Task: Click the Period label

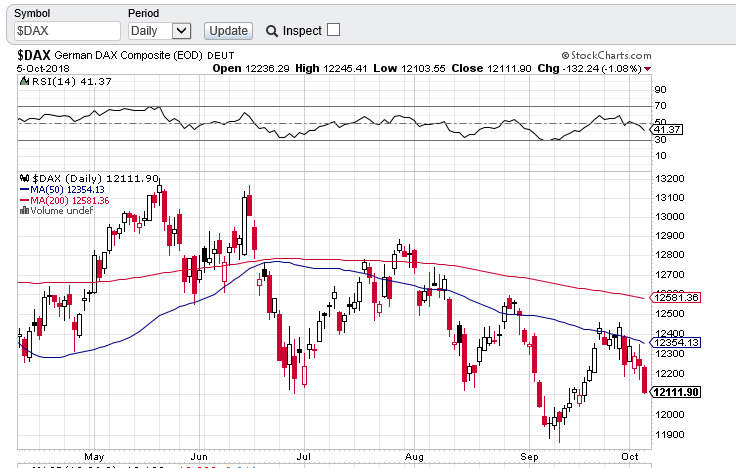Action: [144, 13]
